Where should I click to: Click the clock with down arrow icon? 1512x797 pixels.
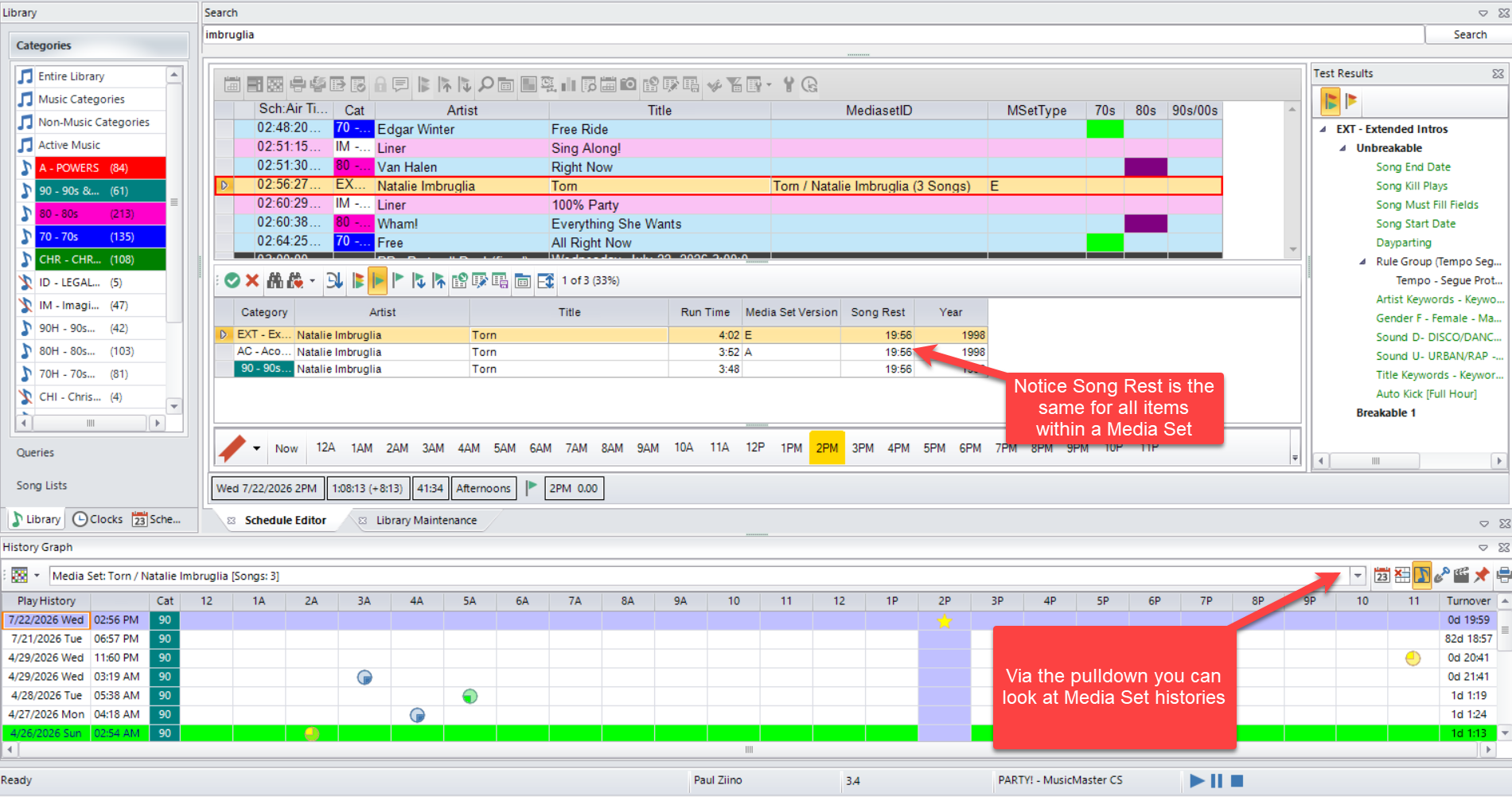[335, 280]
